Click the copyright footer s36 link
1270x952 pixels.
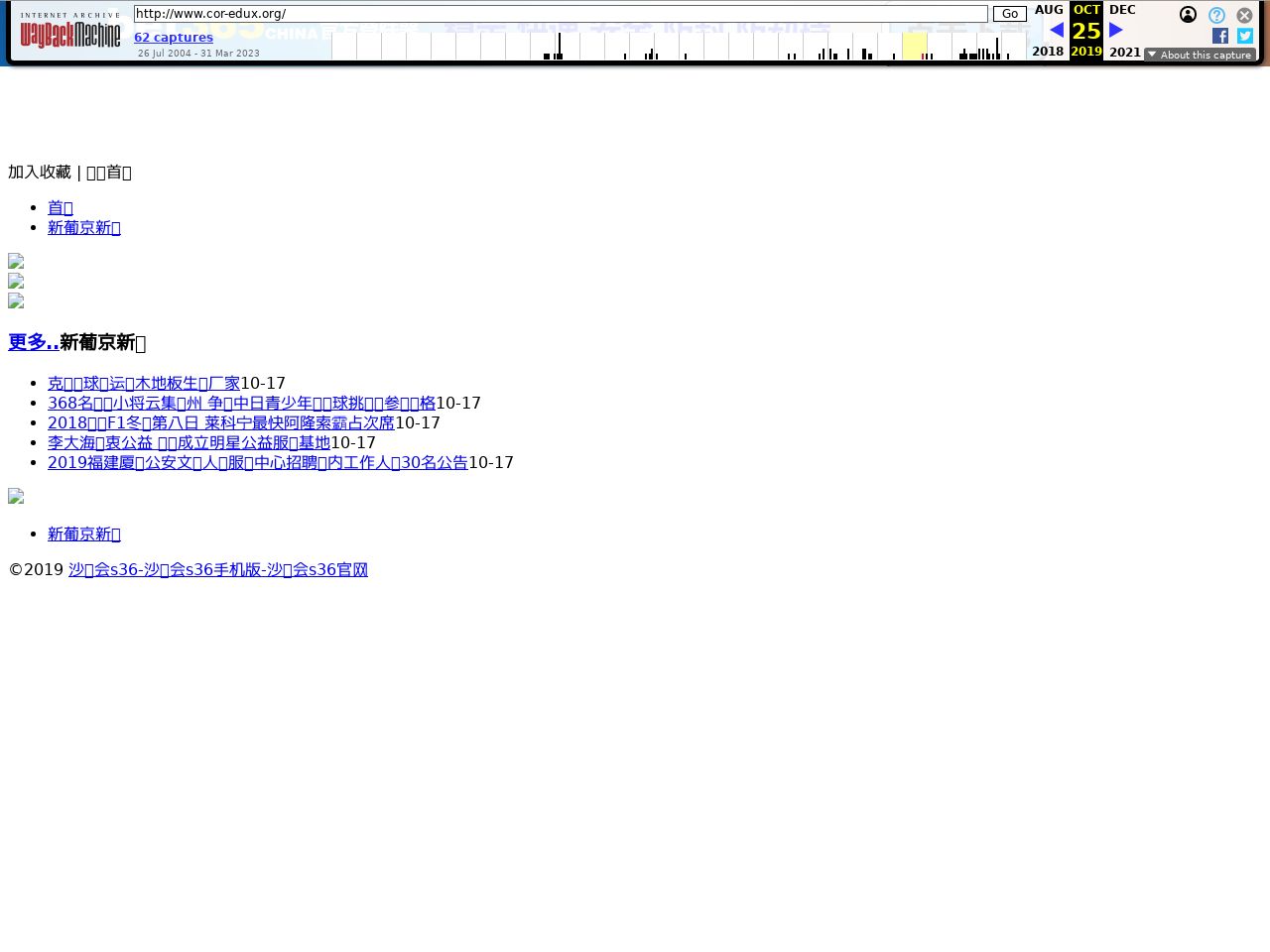218,570
